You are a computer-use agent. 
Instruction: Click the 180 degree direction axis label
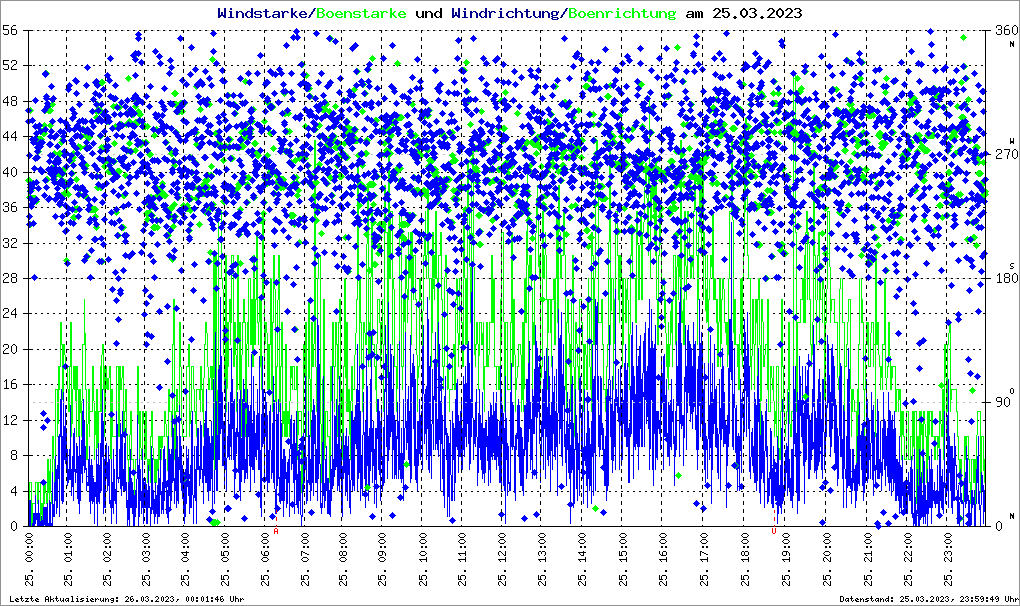tap(1006, 278)
